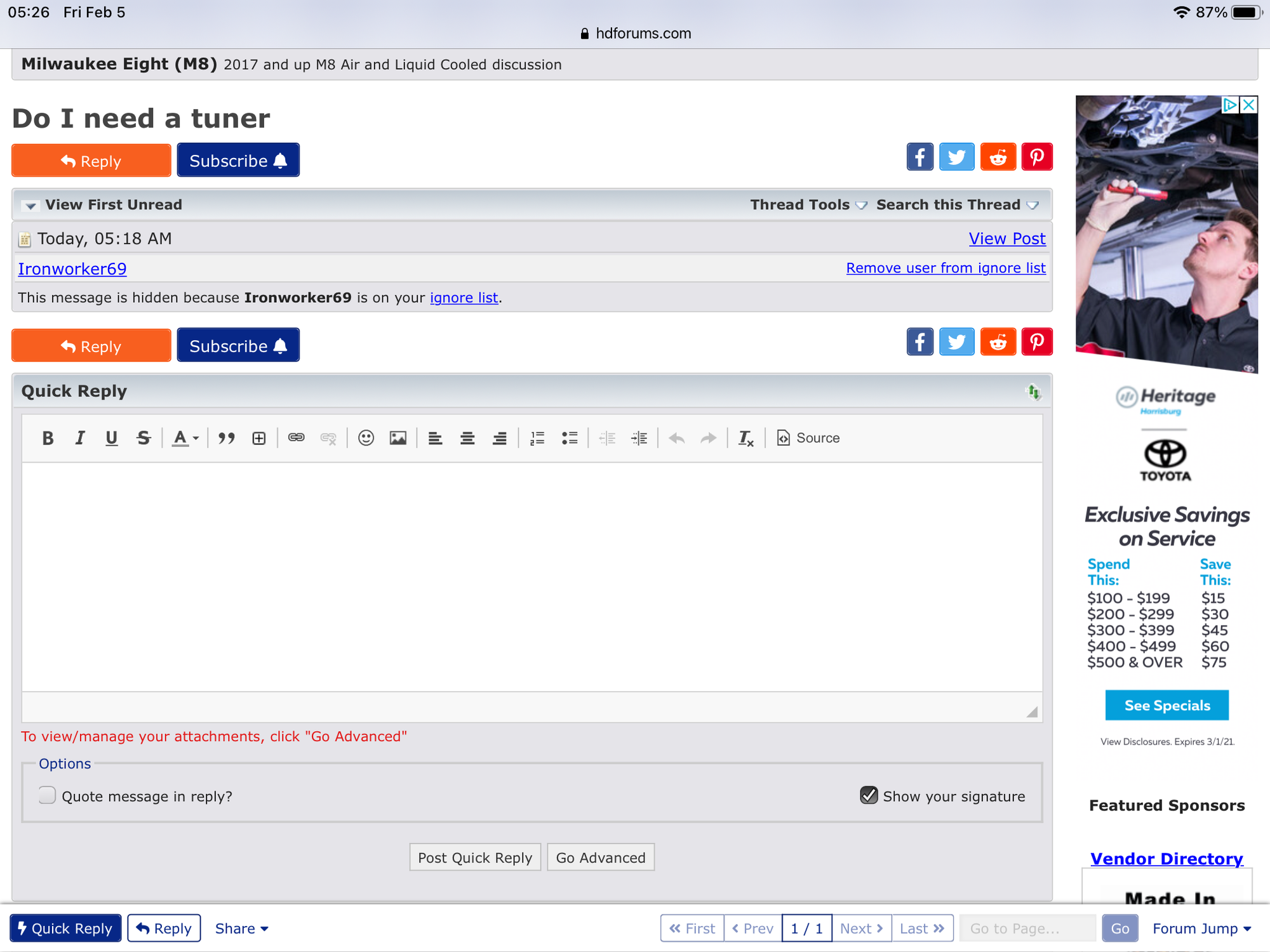Screen dimensions: 1270x952
Task: Remove formatting with the clear-format icon
Action: pyautogui.click(x=745, y=438)
